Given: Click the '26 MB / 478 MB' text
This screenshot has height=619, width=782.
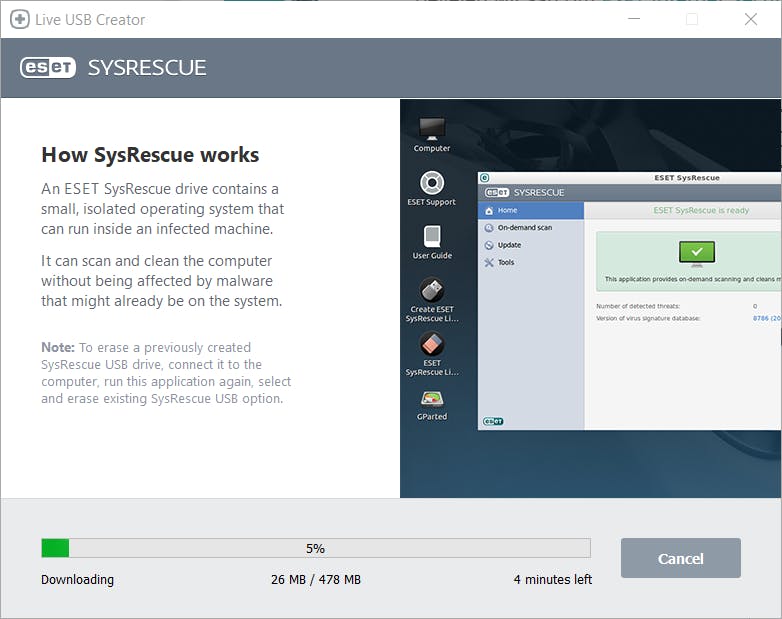Looking at the screenshot, I should (316, 580).
